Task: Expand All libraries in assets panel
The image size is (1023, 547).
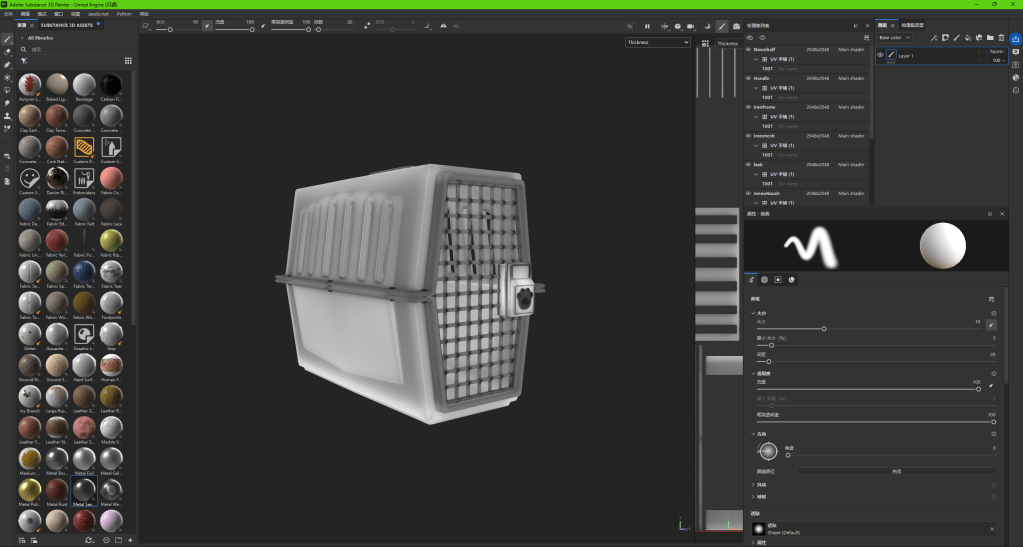Action: [x=23, y=37]
